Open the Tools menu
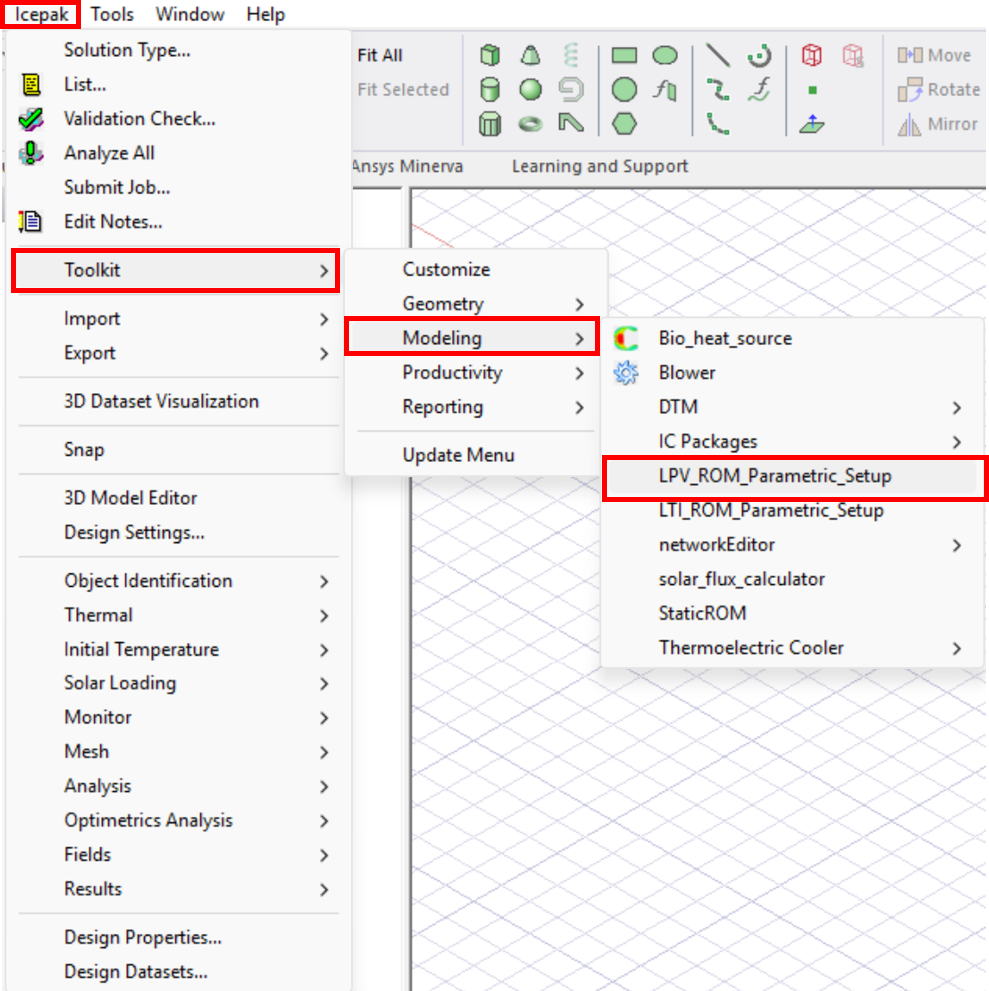 [112, 14]
